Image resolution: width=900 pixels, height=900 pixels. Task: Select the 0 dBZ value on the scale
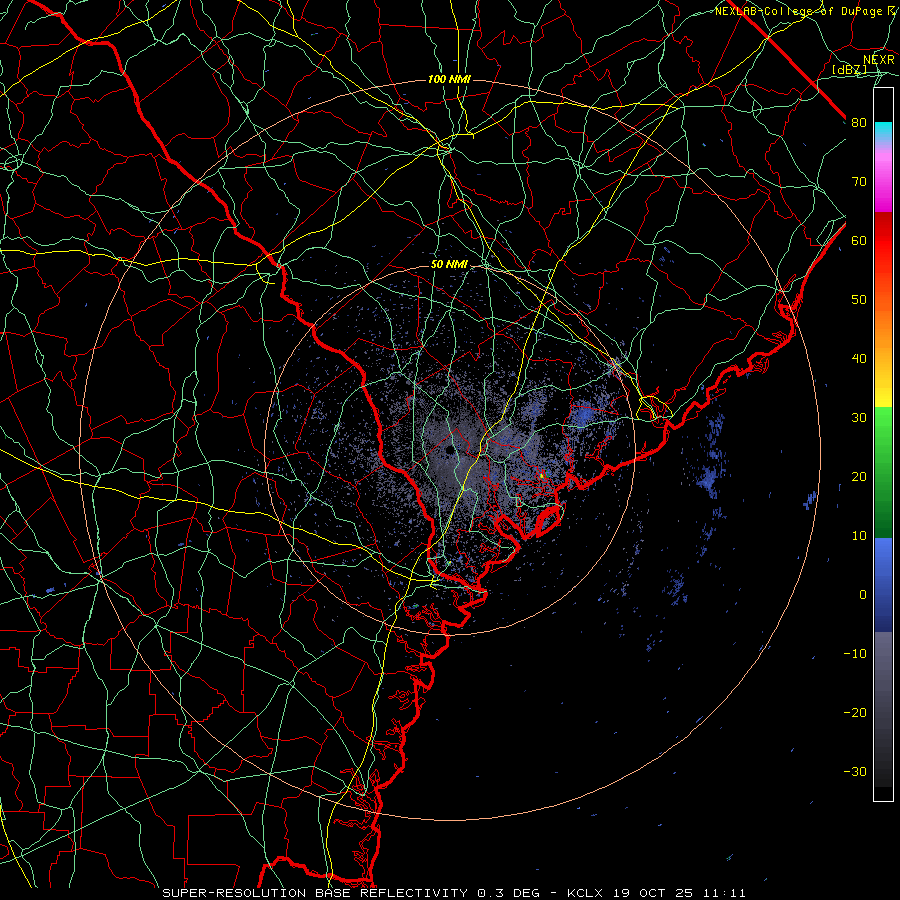pos(863,595)
